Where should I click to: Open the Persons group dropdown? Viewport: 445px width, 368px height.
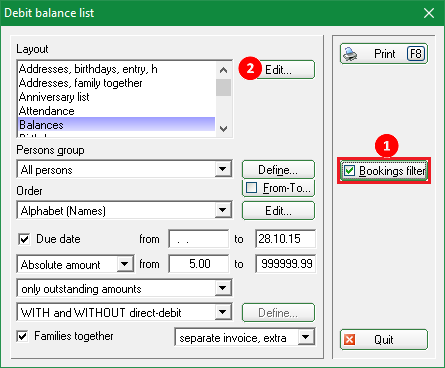(x=223, y=169)
